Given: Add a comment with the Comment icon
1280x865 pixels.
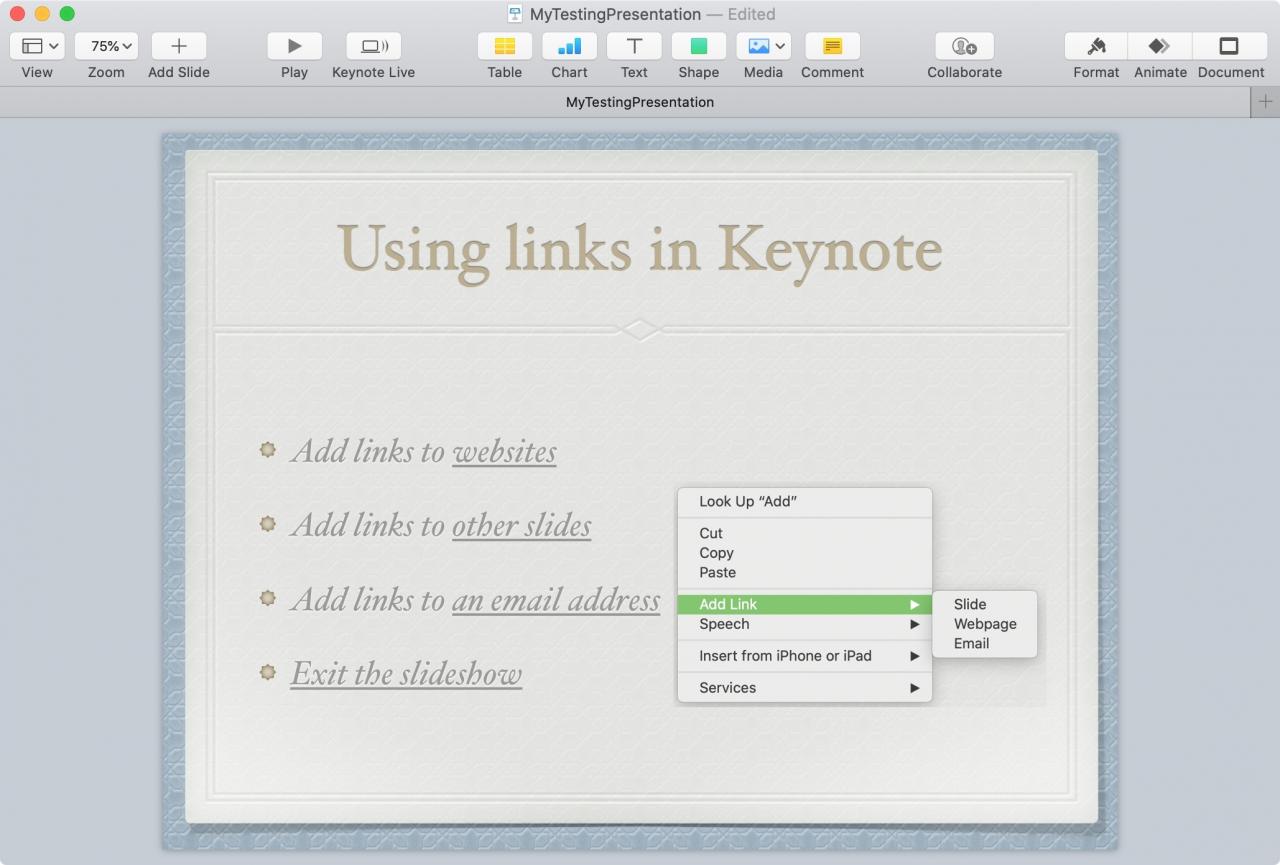Looking at the screenshot, I should (x=832, y=46).
